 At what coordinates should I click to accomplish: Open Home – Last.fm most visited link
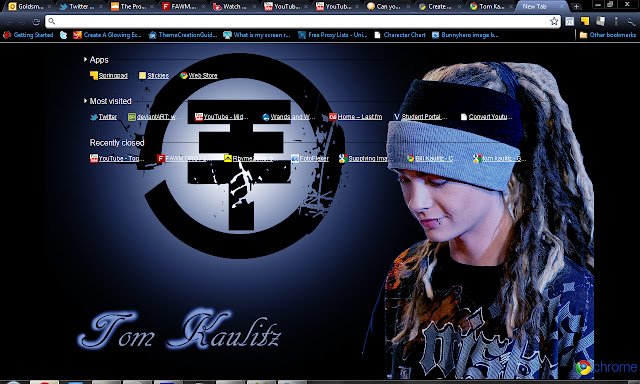coord(356,117)
